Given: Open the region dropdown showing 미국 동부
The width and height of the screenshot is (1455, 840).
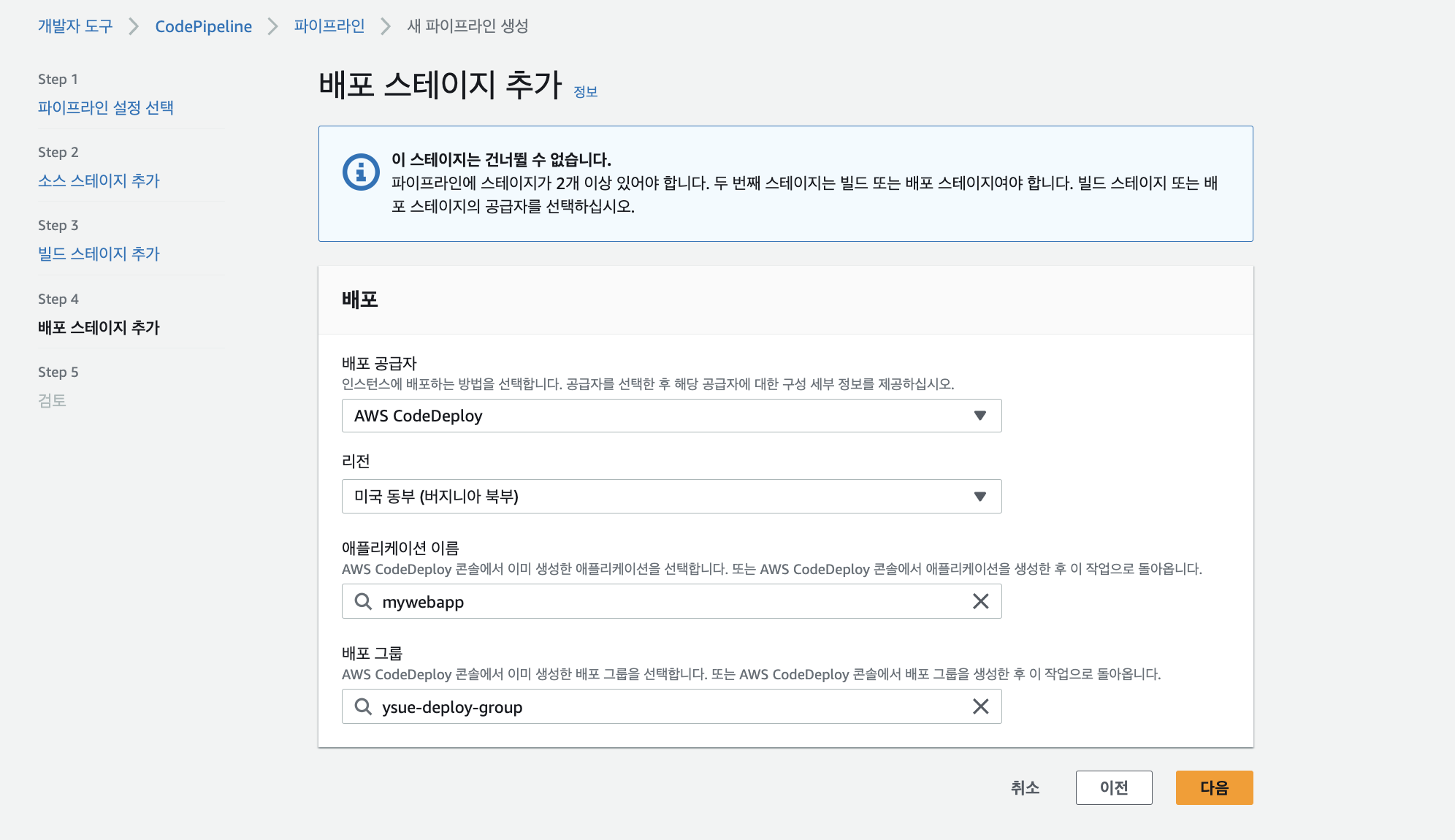Looking at the screenshot, I should tap(671, 497).
